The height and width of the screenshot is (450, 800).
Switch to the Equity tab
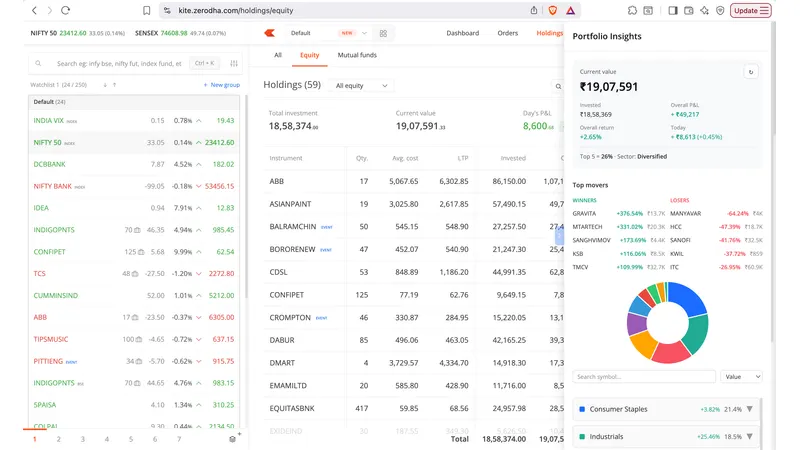[x=309, y=55]
